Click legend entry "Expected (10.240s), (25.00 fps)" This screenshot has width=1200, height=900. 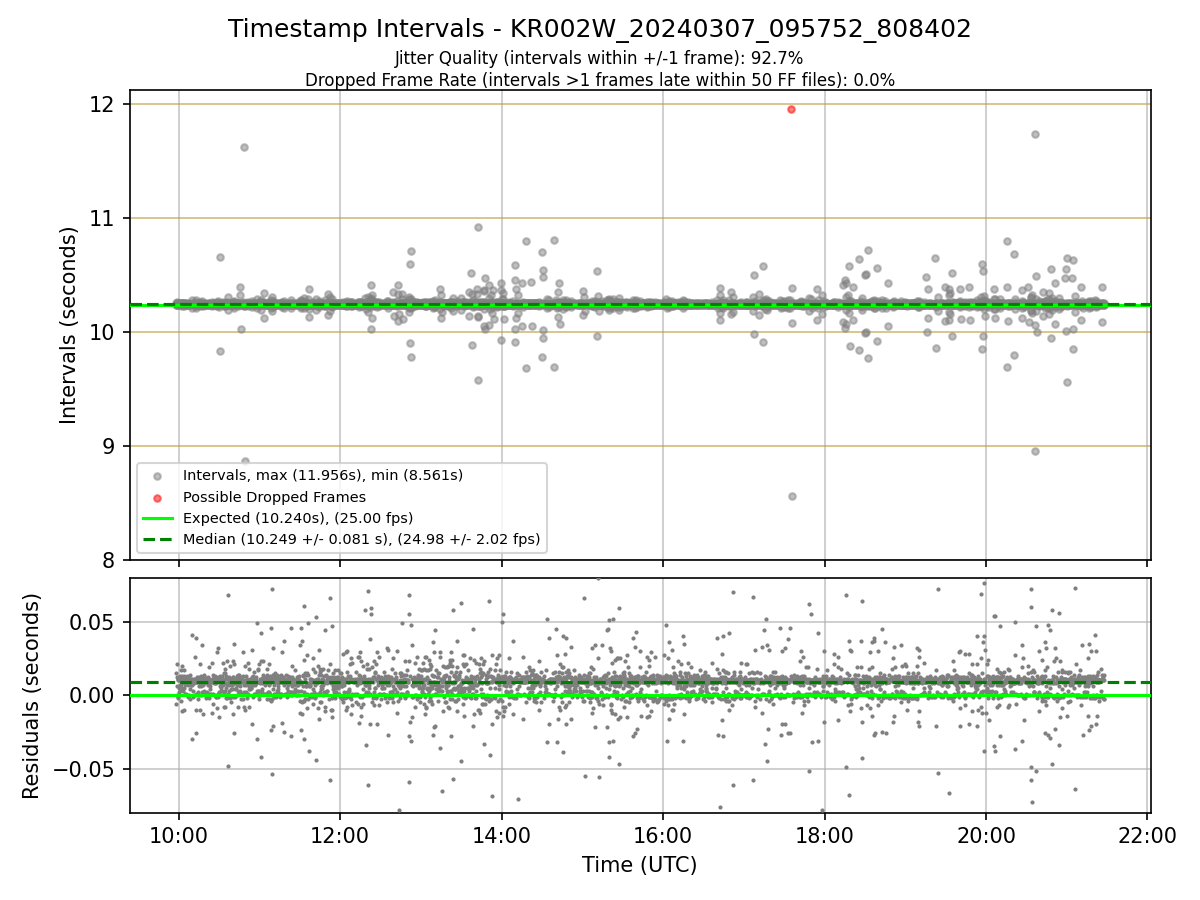298,518
